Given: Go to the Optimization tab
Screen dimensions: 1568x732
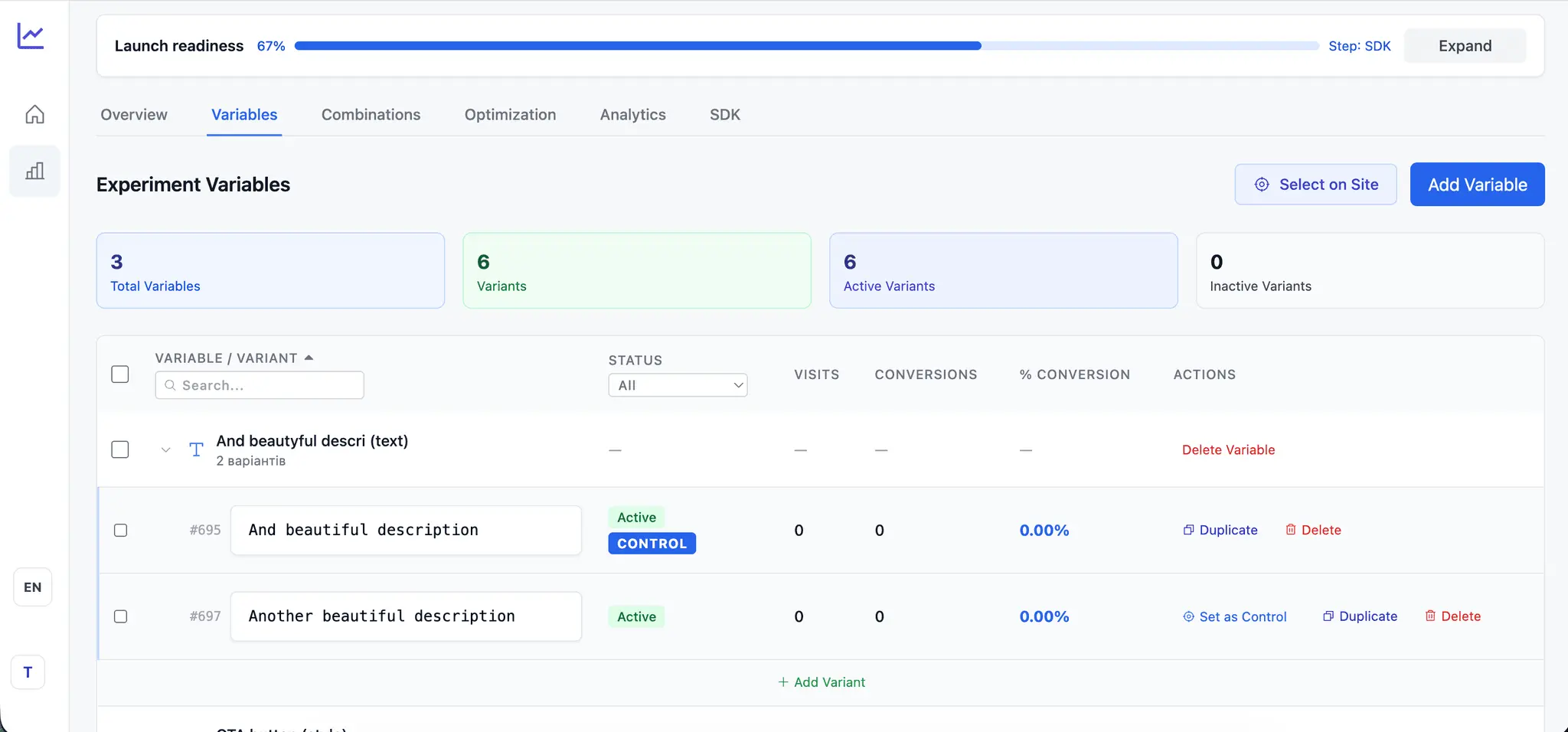Looking at the screenshot, I should [510, 115].
